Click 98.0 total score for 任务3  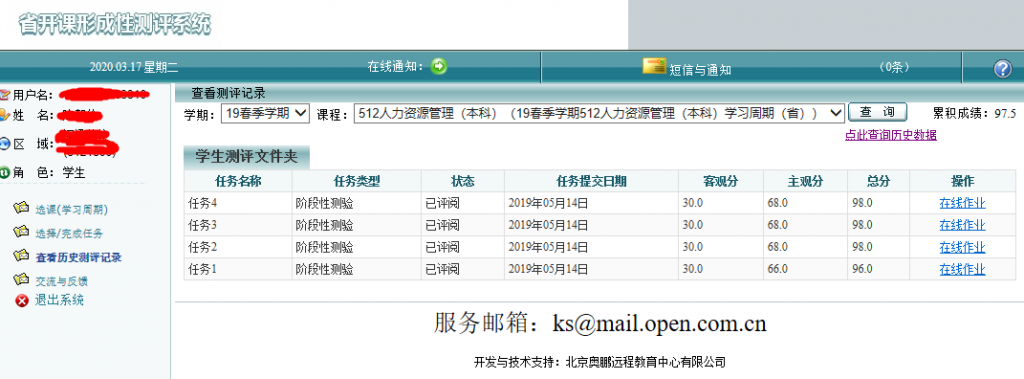(862, 225)
